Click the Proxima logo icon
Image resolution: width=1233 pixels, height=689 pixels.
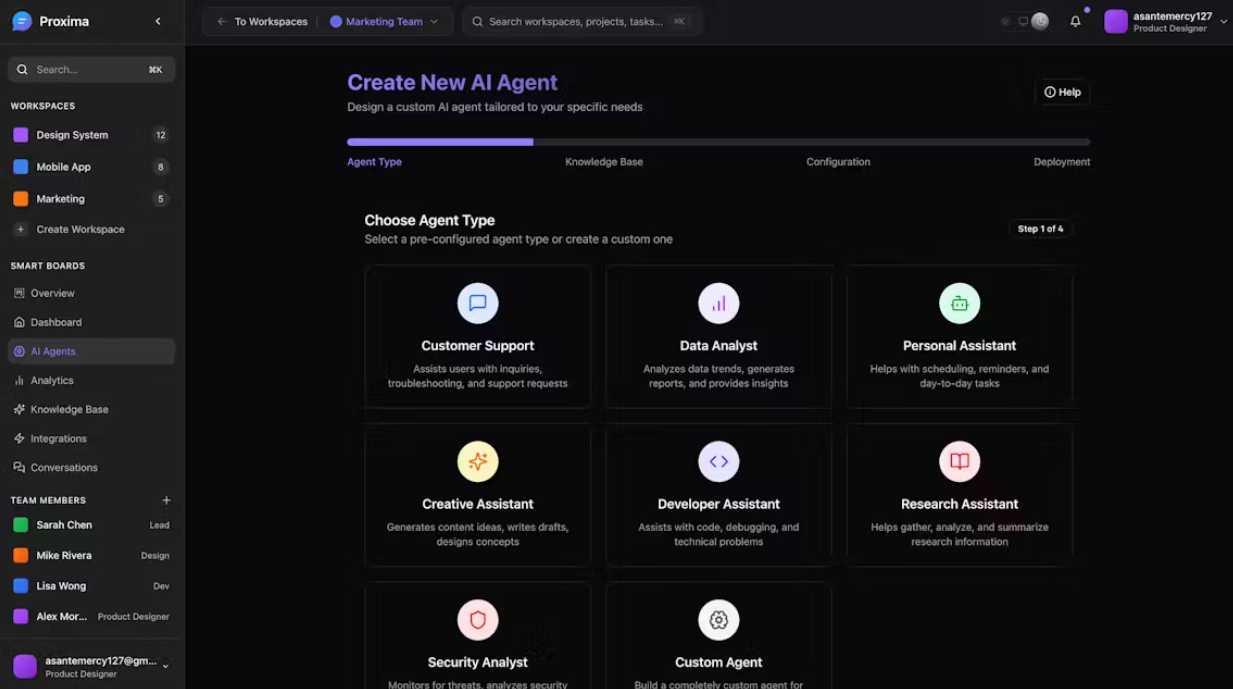point(22,21)
